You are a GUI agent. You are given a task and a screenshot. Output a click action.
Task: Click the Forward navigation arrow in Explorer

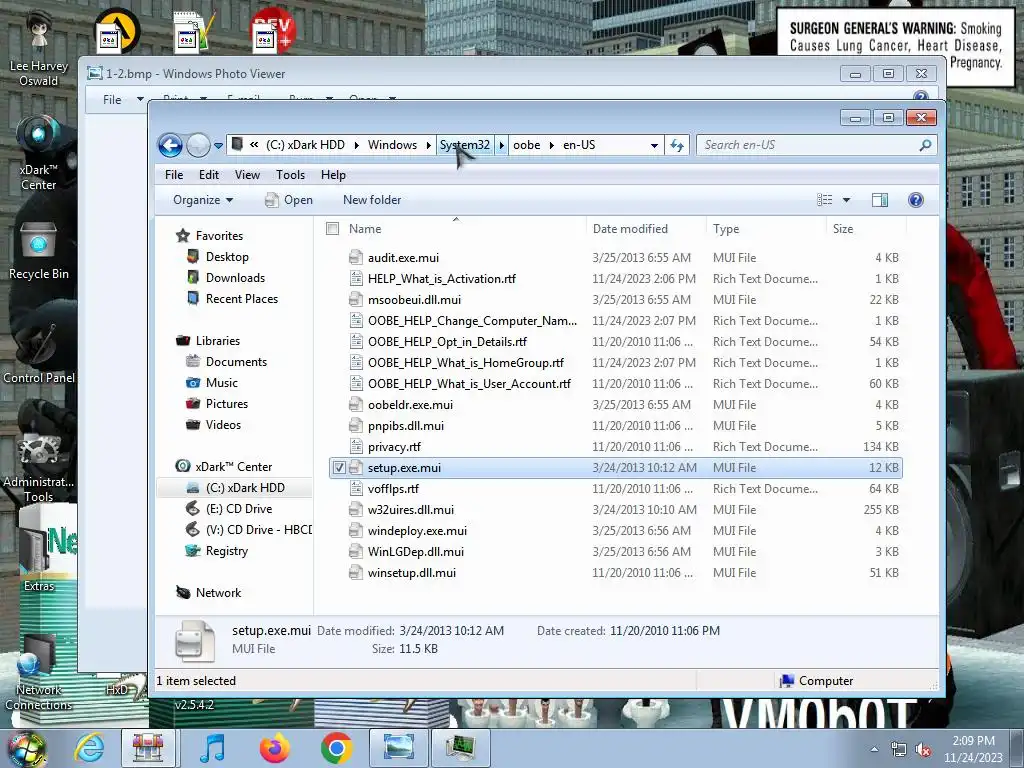198,145
